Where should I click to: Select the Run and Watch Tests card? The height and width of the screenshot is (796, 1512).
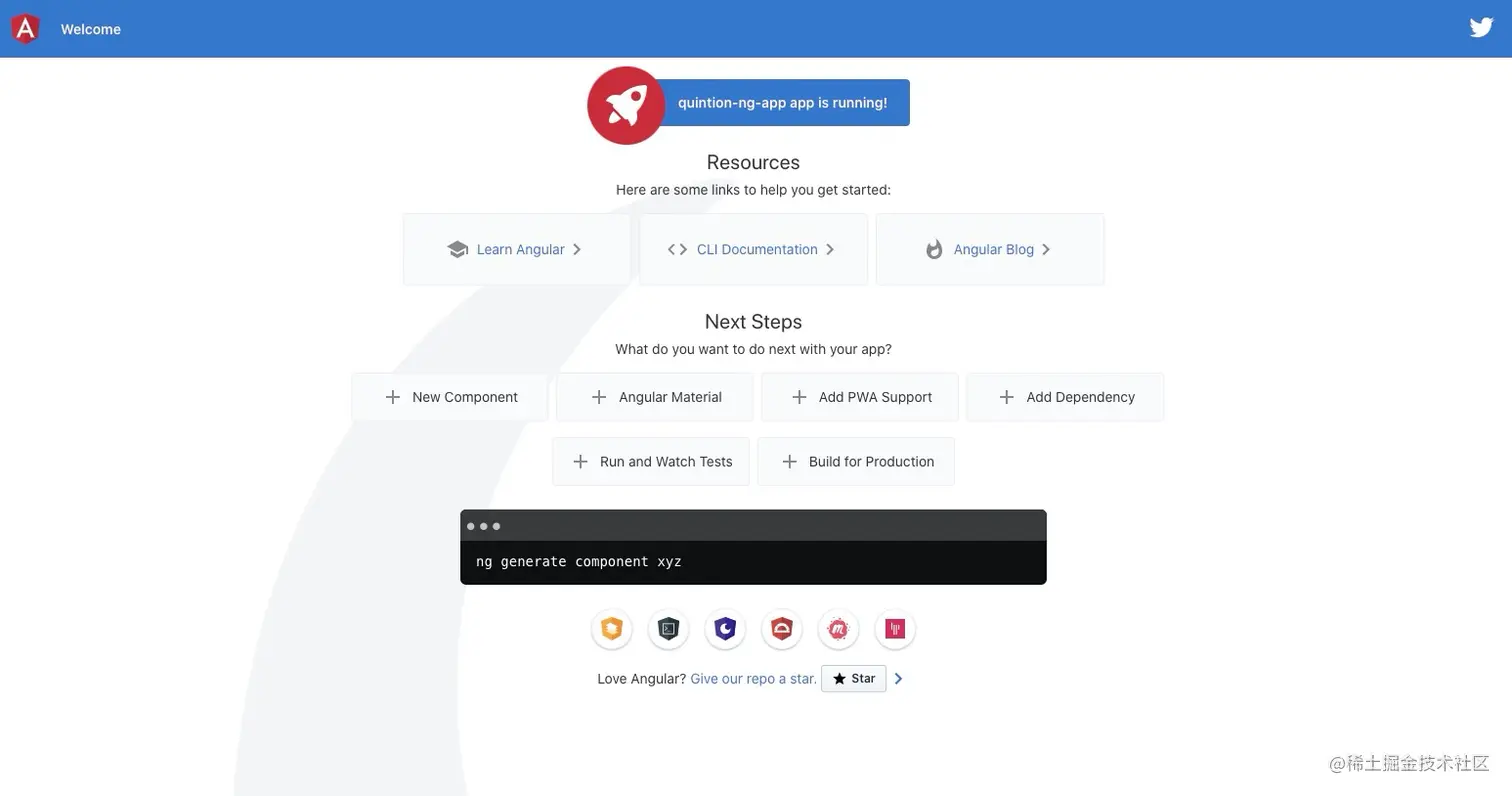tap(651, 462)
